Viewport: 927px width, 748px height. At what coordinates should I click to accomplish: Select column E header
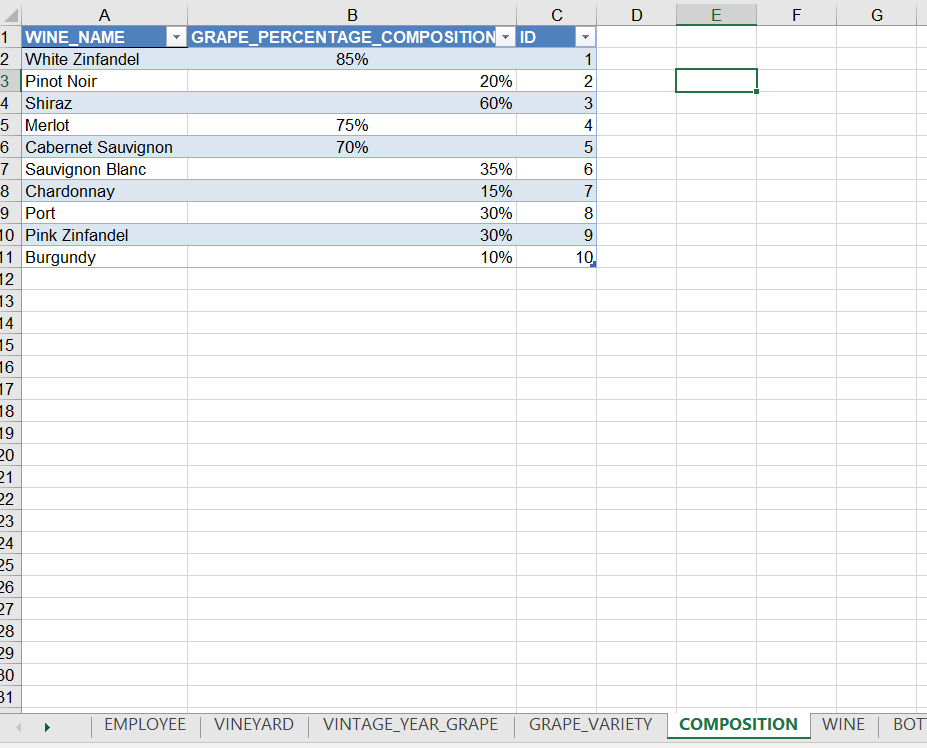pos(716,13)
